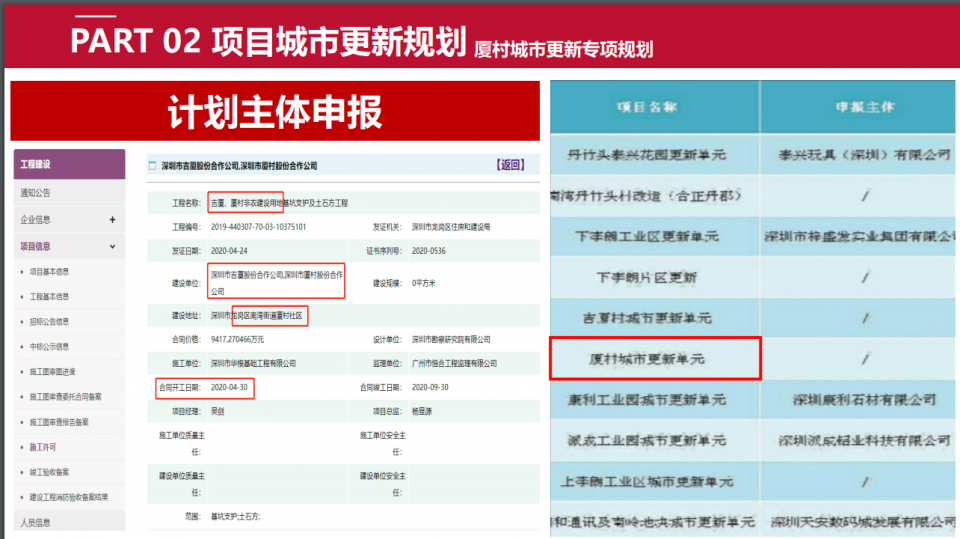
Task: Open the 通知公告 menu item
Action: (x=36, y=193)
